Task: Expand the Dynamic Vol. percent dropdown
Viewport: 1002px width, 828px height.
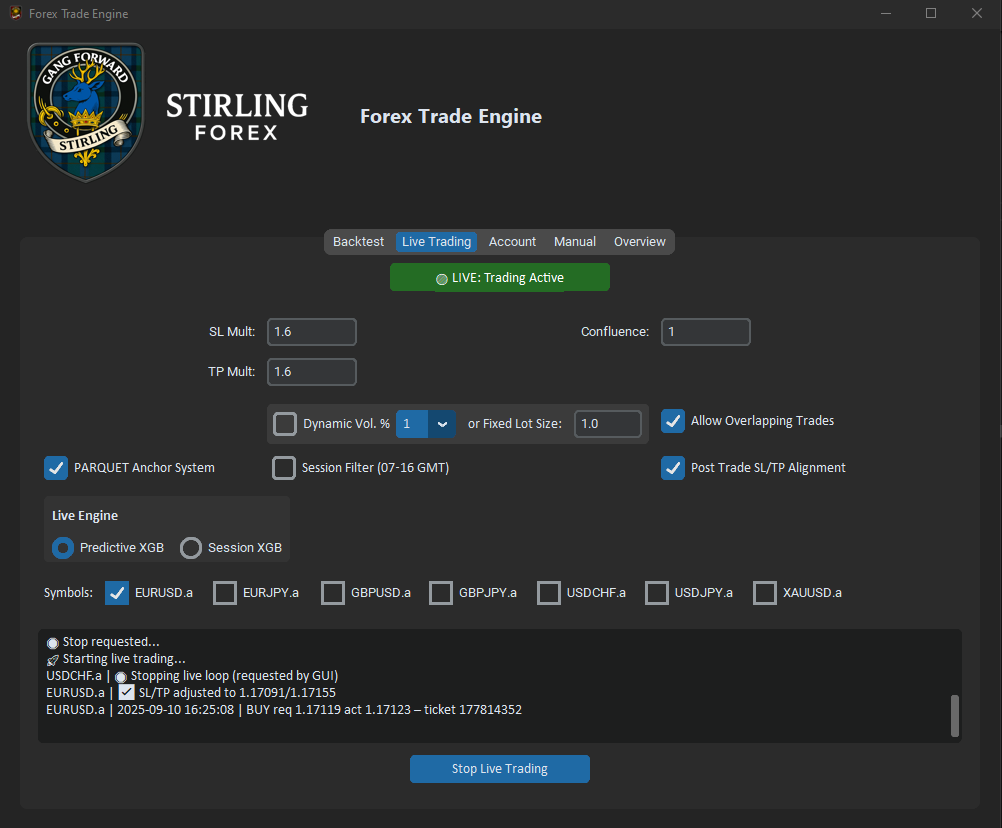Action: pos(442,424)
